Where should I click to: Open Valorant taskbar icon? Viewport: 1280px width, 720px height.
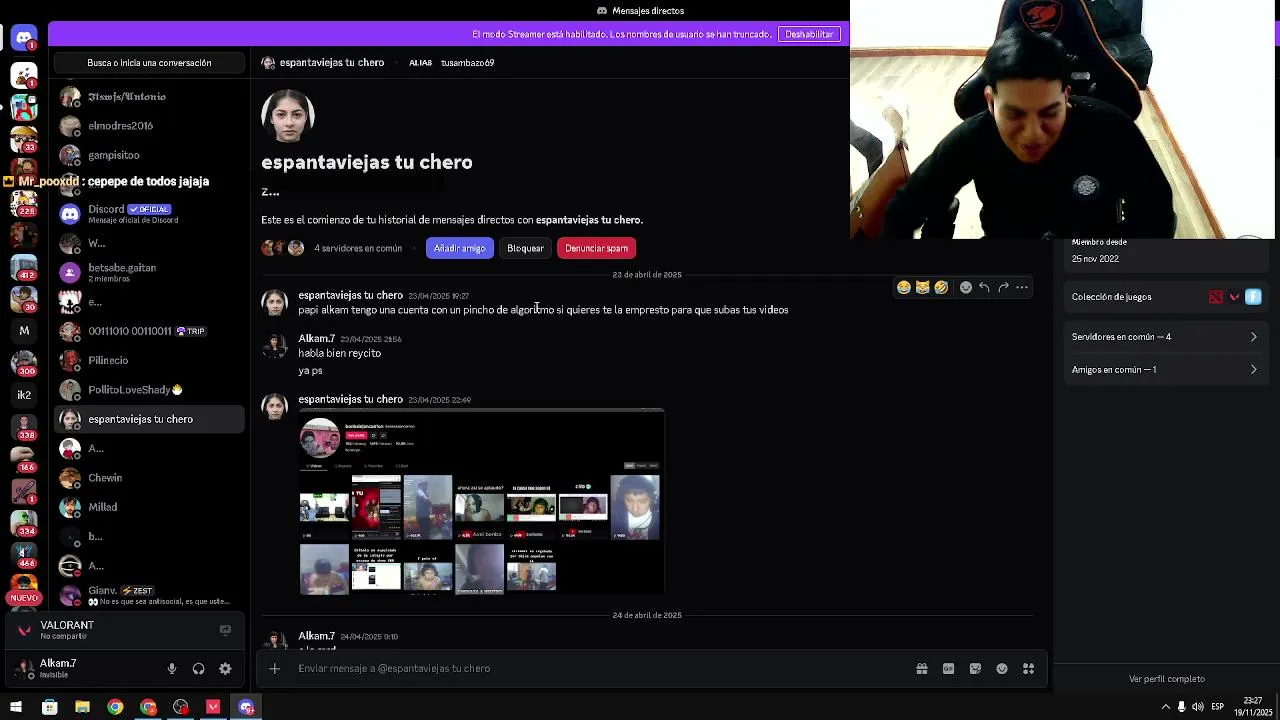click(x=213, y=707)
